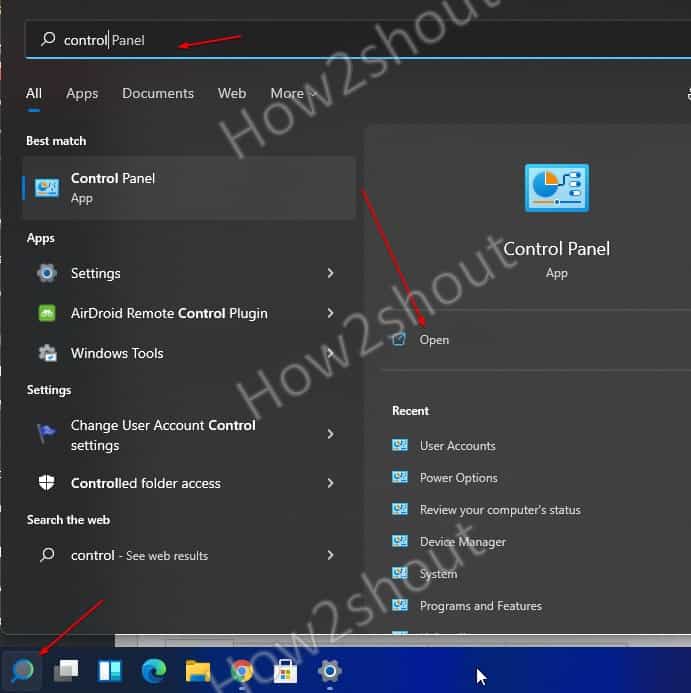Image resolution: width=691 pixels, height=693 pixels.
Task: Click the Controlled folder access shield icon
Action: coord(46,483)
